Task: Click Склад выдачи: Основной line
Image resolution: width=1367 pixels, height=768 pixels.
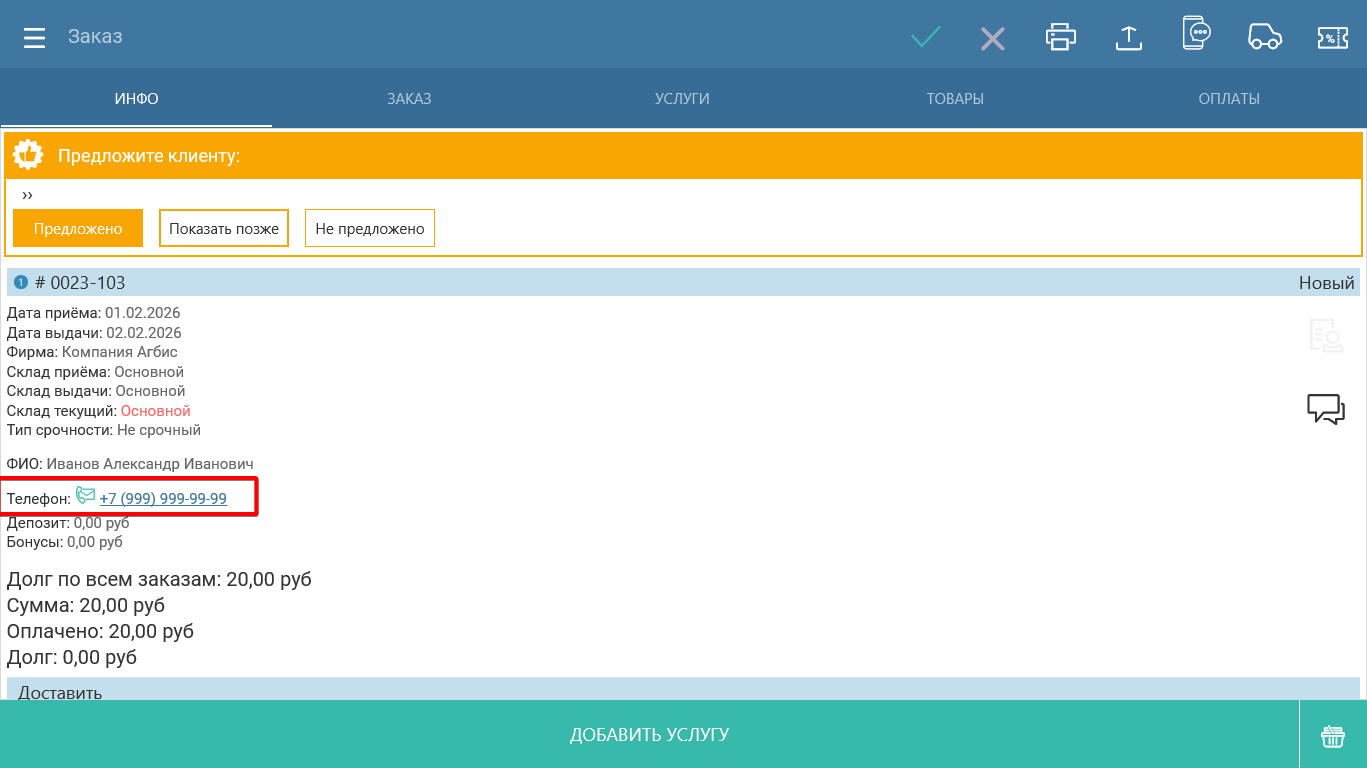Action: (96, 391)
